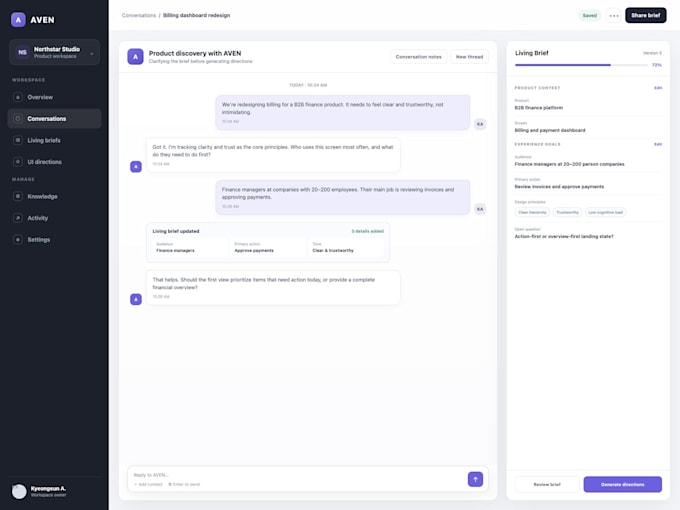680x510 pixels.
Task: Click the Living briefs sidebar icon
Action: tap(18, 140)
